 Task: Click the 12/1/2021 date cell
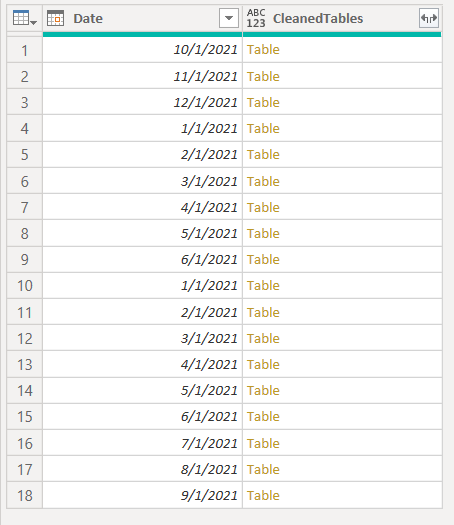(x=142, y=102)
